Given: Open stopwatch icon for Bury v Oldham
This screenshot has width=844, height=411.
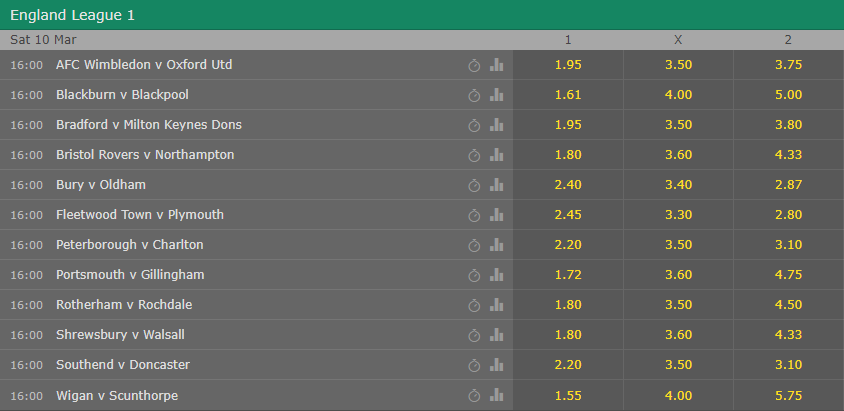Looking at the screenshot, I should point(474,186).
